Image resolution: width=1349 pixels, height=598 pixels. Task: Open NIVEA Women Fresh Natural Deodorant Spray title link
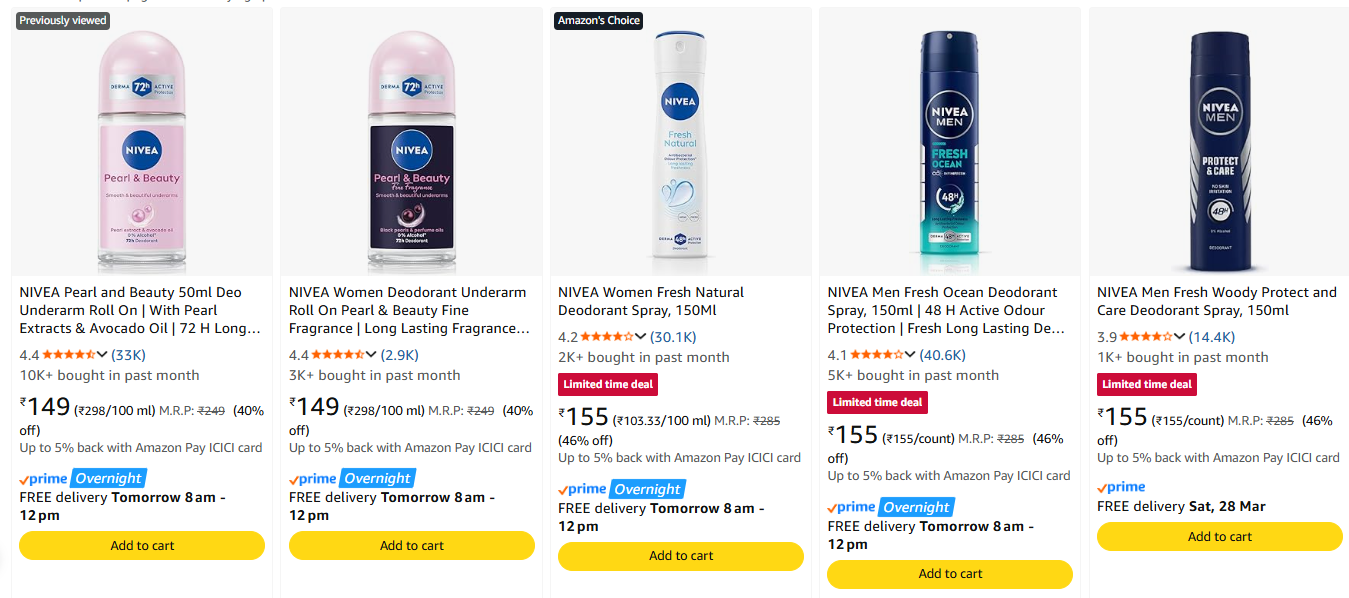click(x=651, y=301)
